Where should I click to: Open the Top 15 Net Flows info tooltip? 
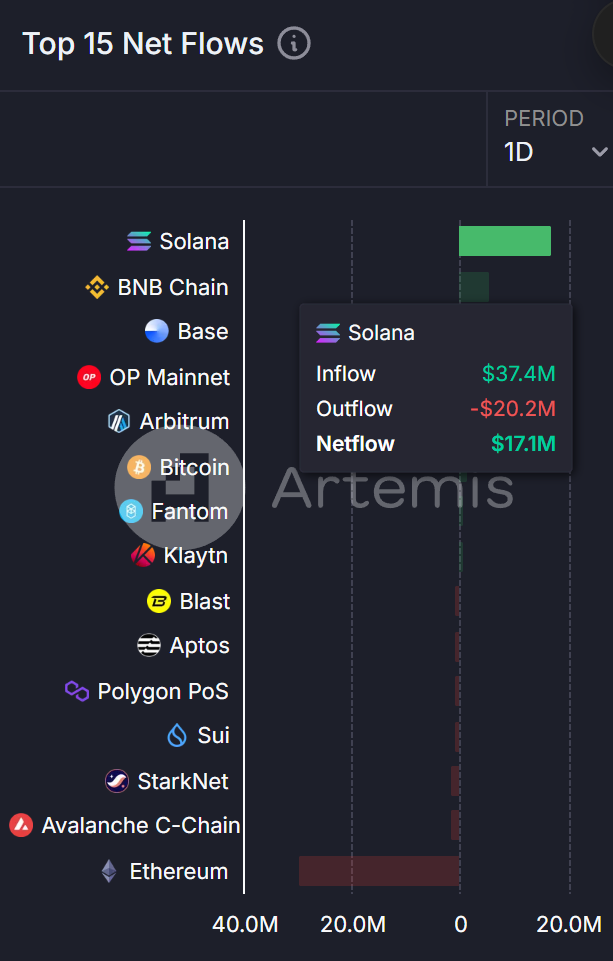click(293, 43)
